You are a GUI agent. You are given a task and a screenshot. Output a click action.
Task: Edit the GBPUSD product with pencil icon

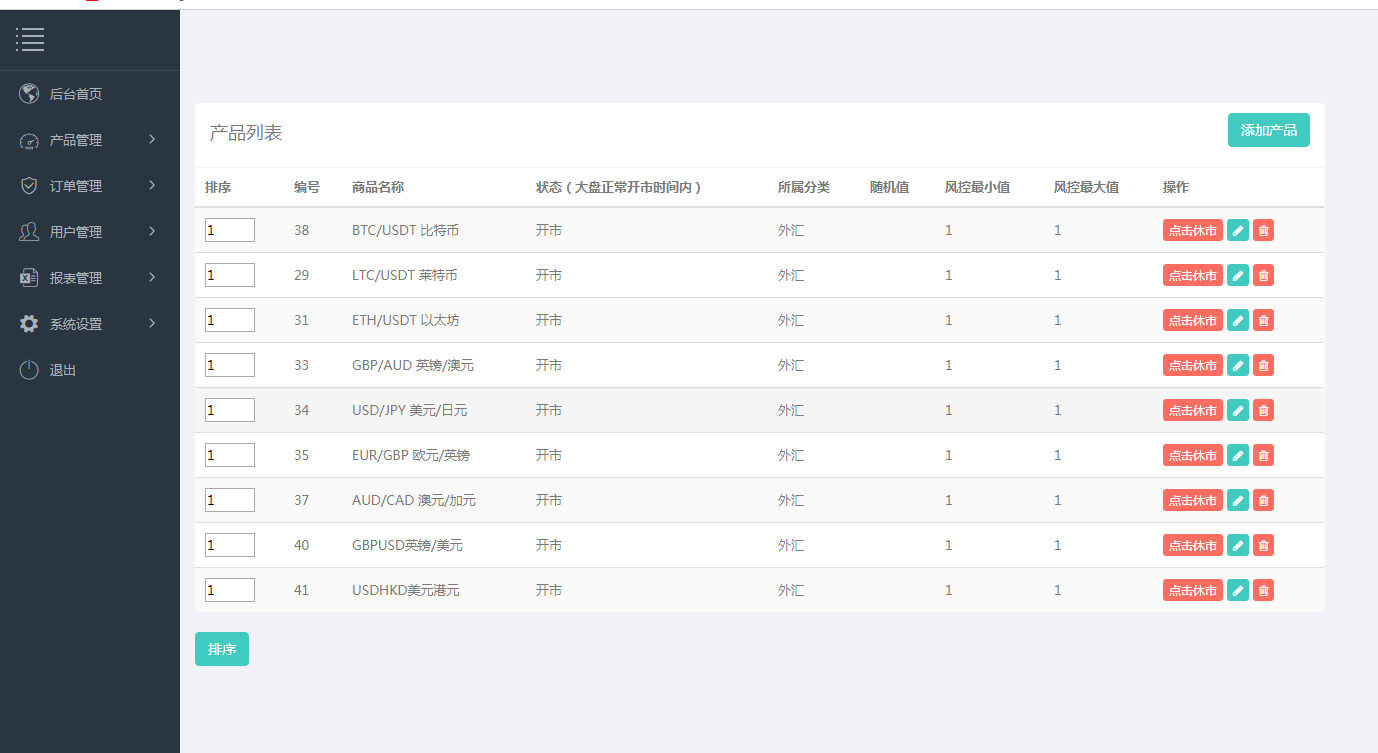tap(1238, 545)
